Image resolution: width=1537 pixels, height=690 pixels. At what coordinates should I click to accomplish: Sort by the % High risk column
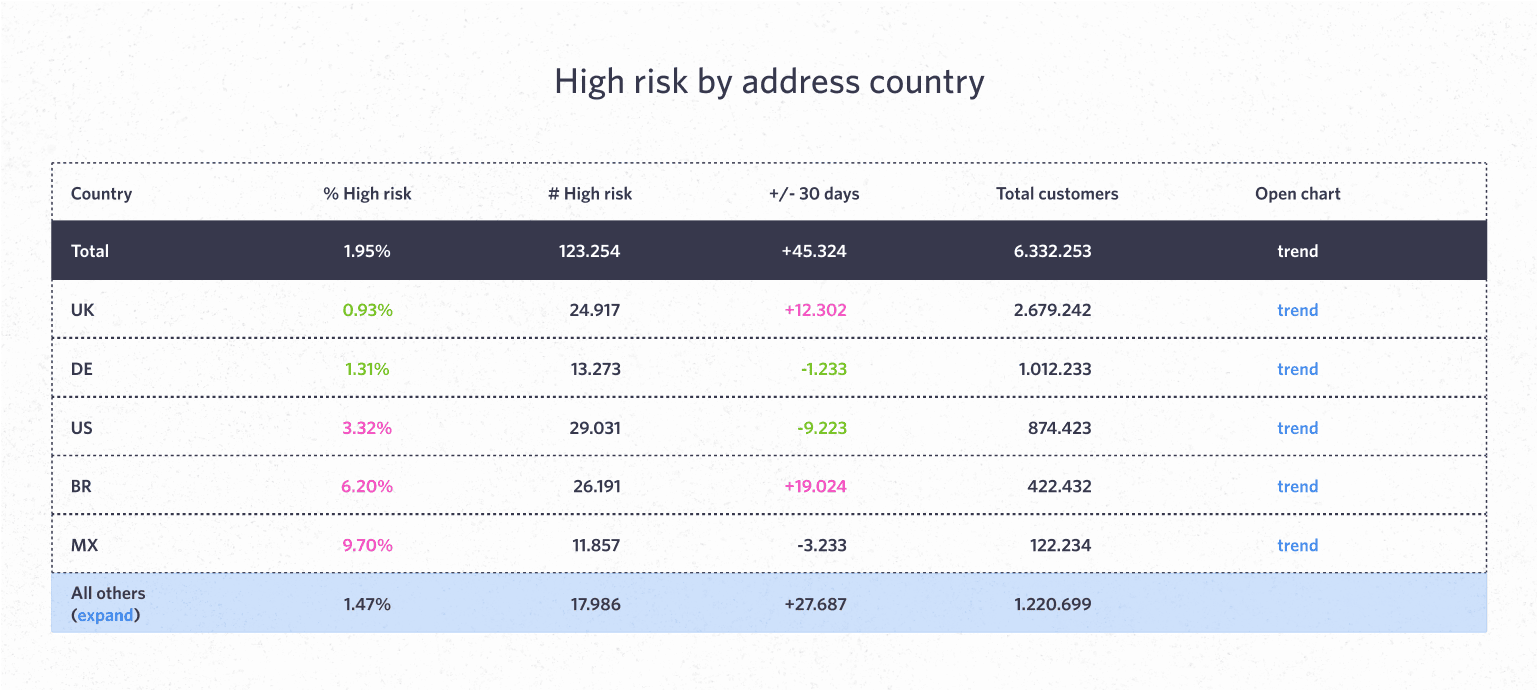(367, 193)
